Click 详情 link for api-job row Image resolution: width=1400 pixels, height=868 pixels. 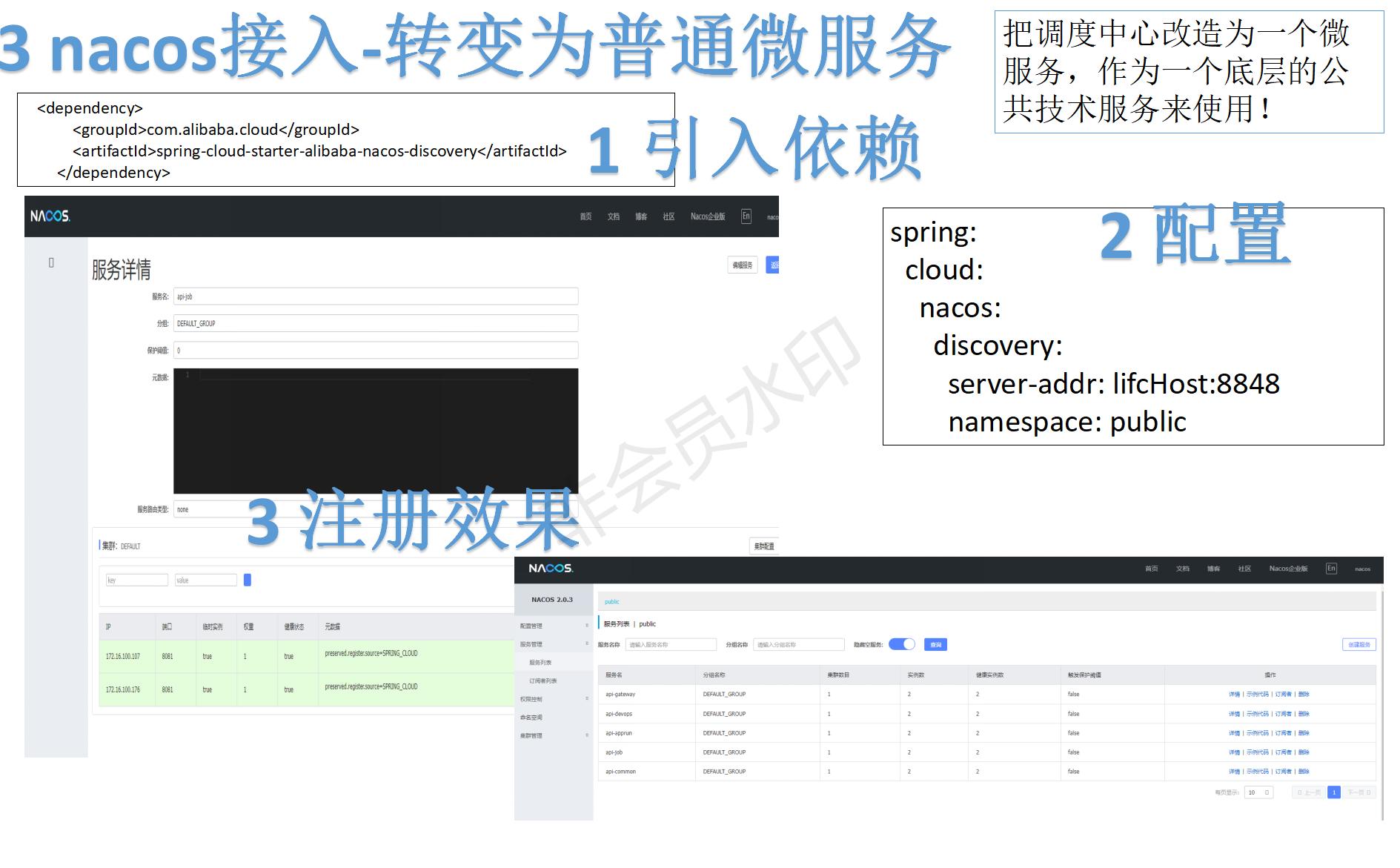pos(1234,752)
